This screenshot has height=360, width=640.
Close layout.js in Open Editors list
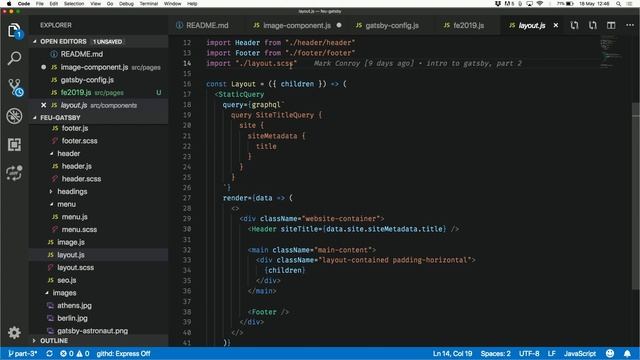pos(44,105)
